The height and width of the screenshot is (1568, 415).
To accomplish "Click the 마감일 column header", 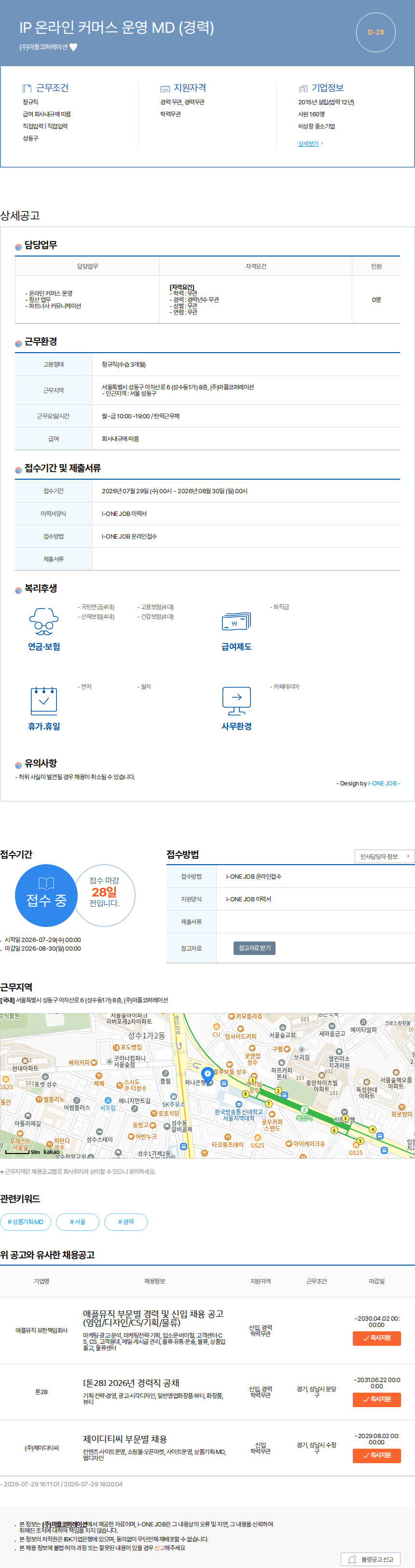I will pos(377,1281).
